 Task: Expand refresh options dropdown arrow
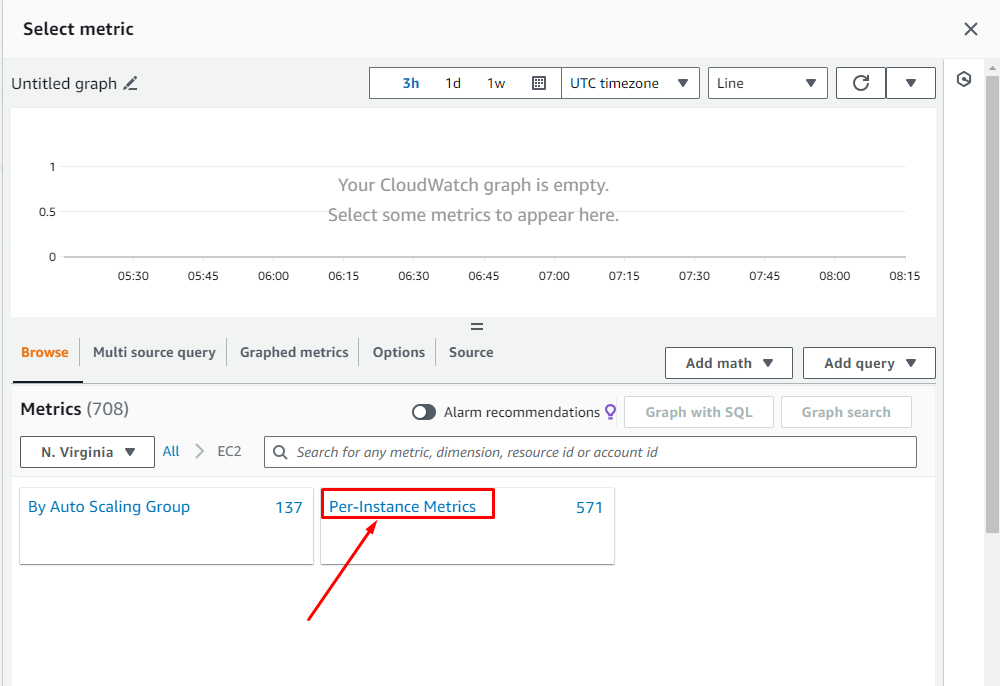point(911,83)
